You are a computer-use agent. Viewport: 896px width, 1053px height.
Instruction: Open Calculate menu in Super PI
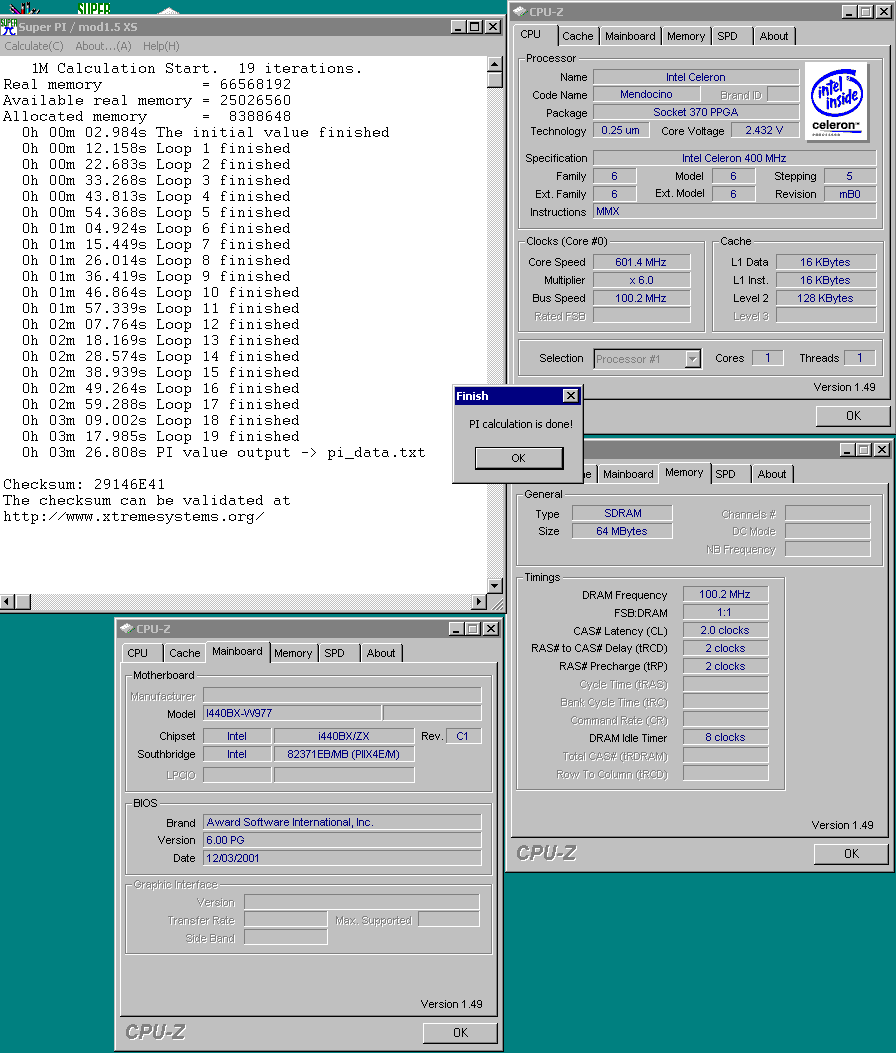34,46
